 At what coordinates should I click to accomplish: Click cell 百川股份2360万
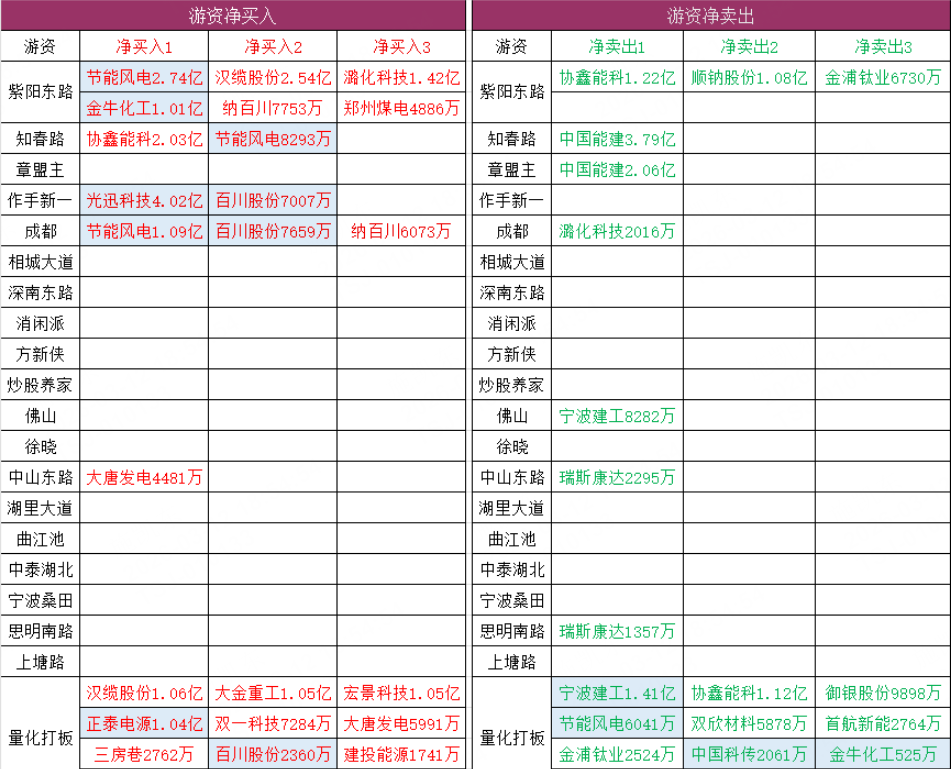pyautogui.click(x=273, y=754)
